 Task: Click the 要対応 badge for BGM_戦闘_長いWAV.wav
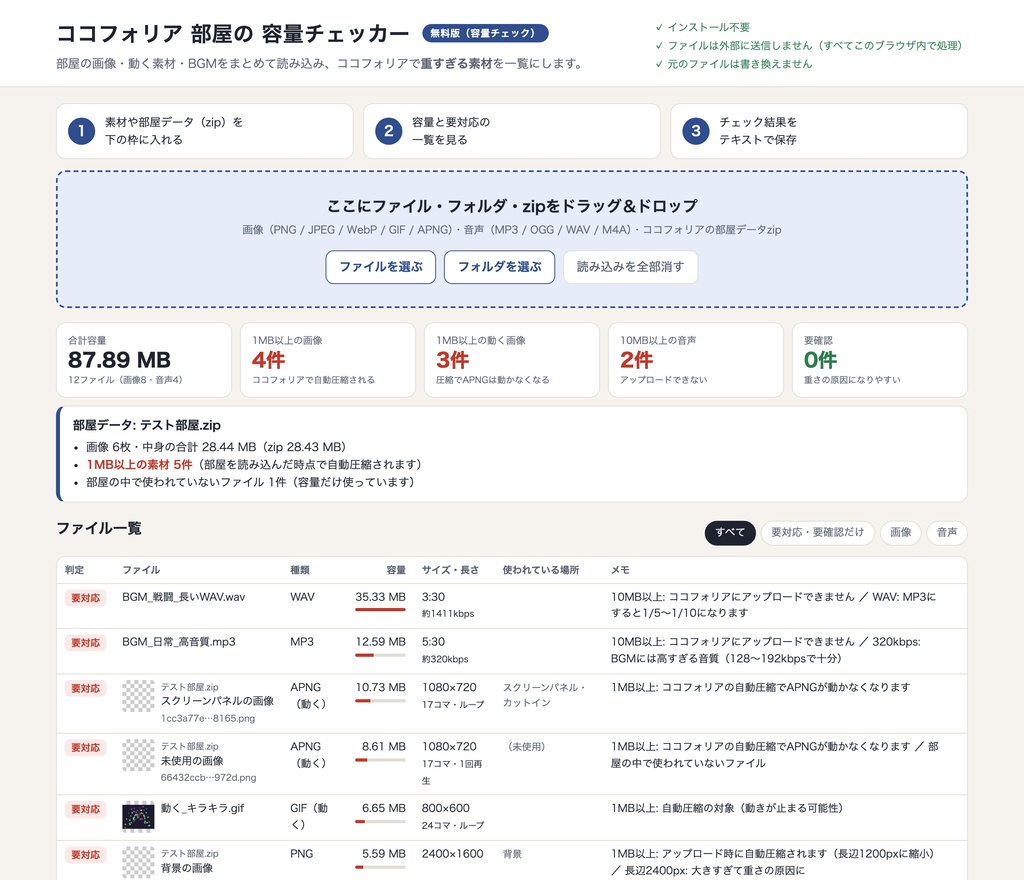(x=86, y=598)
